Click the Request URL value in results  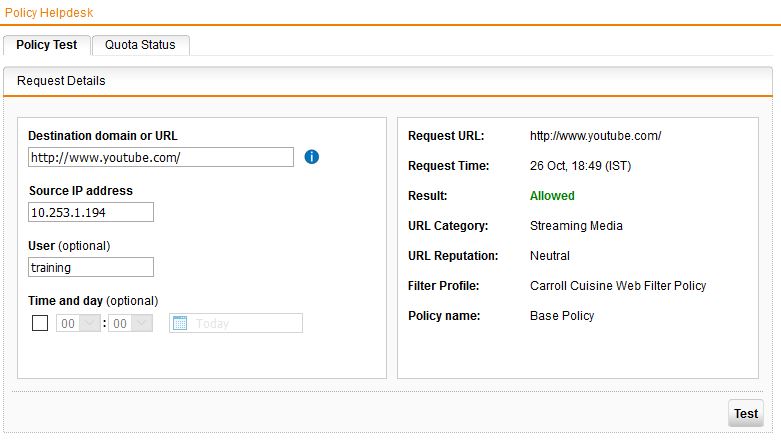click(595, 136)
